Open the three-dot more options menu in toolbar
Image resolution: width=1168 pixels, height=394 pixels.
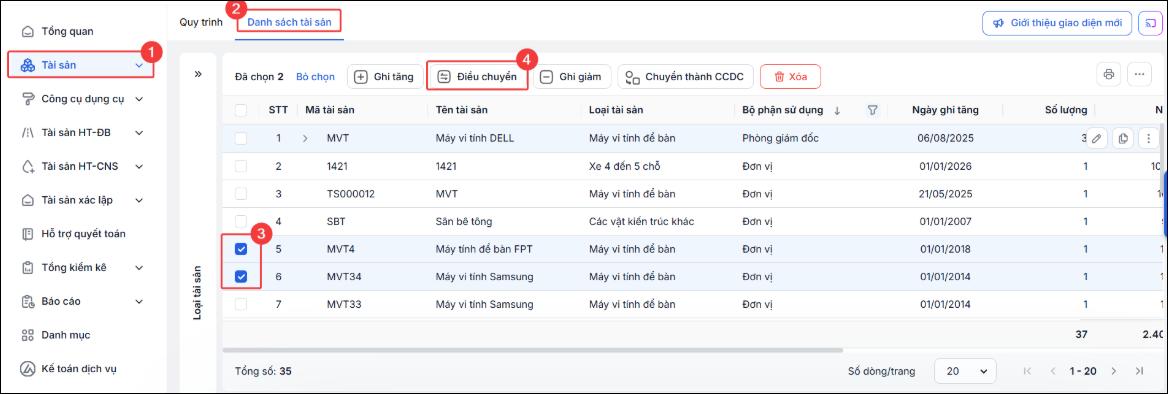[1140, 74]
